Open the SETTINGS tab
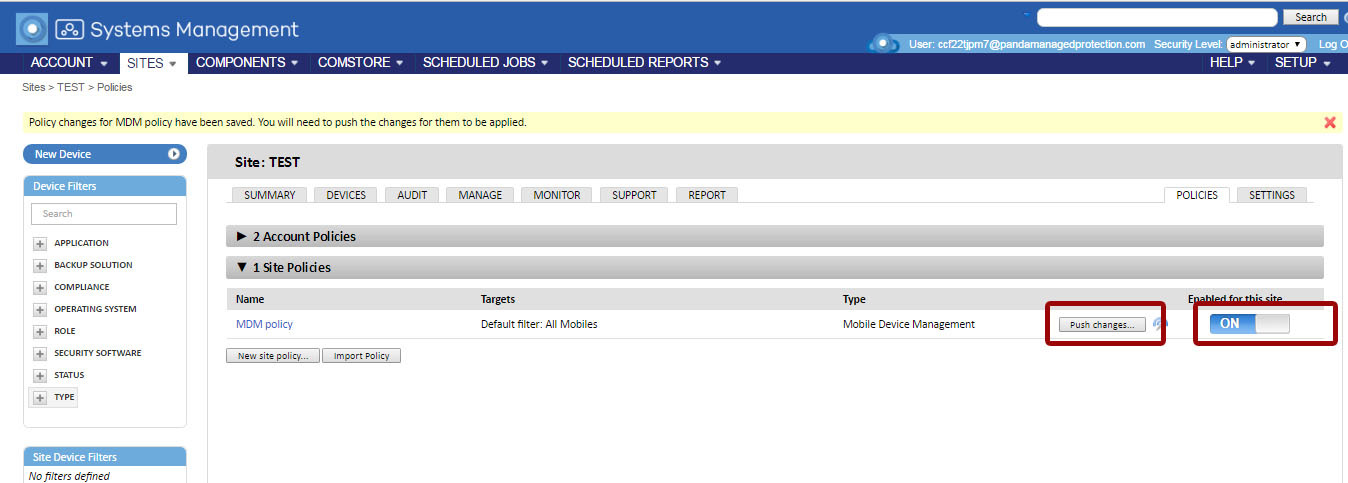1348x483 pixels. [x=1272, y=195]
